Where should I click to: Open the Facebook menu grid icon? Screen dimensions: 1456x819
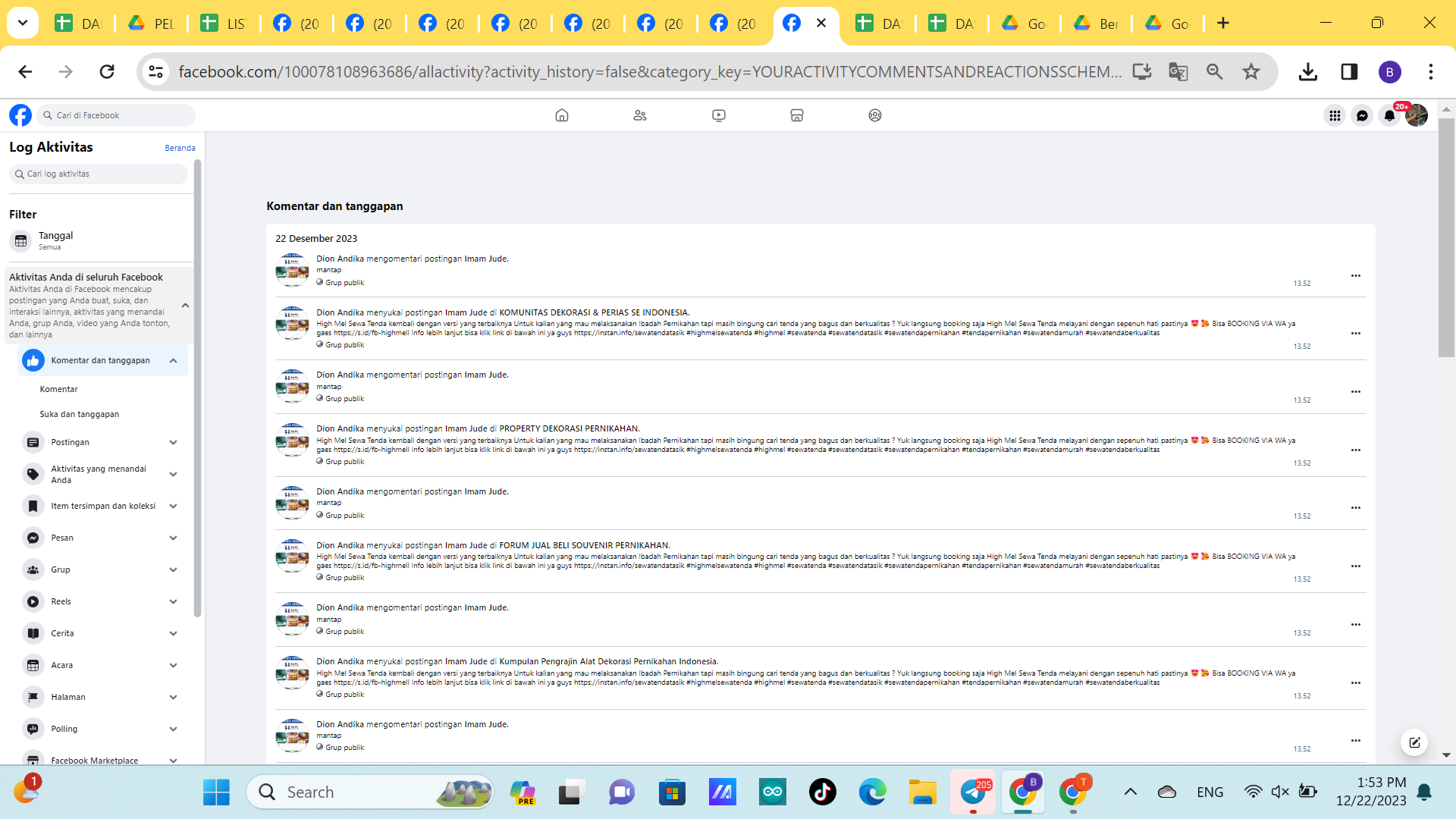click(x=1335, y=115)
